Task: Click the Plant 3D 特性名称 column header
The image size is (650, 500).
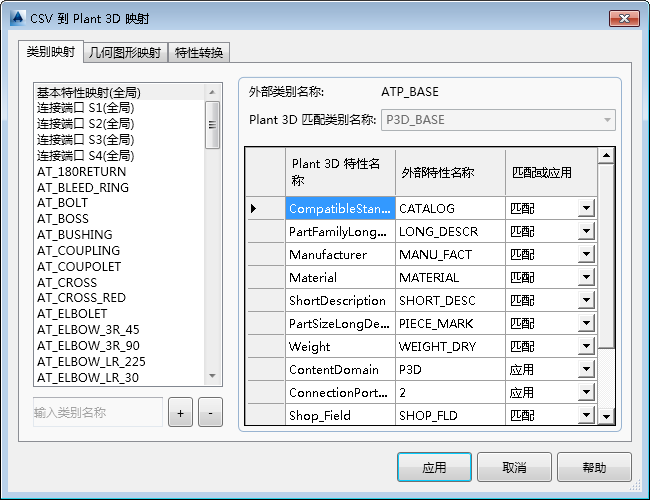Action: click(340, 172)
